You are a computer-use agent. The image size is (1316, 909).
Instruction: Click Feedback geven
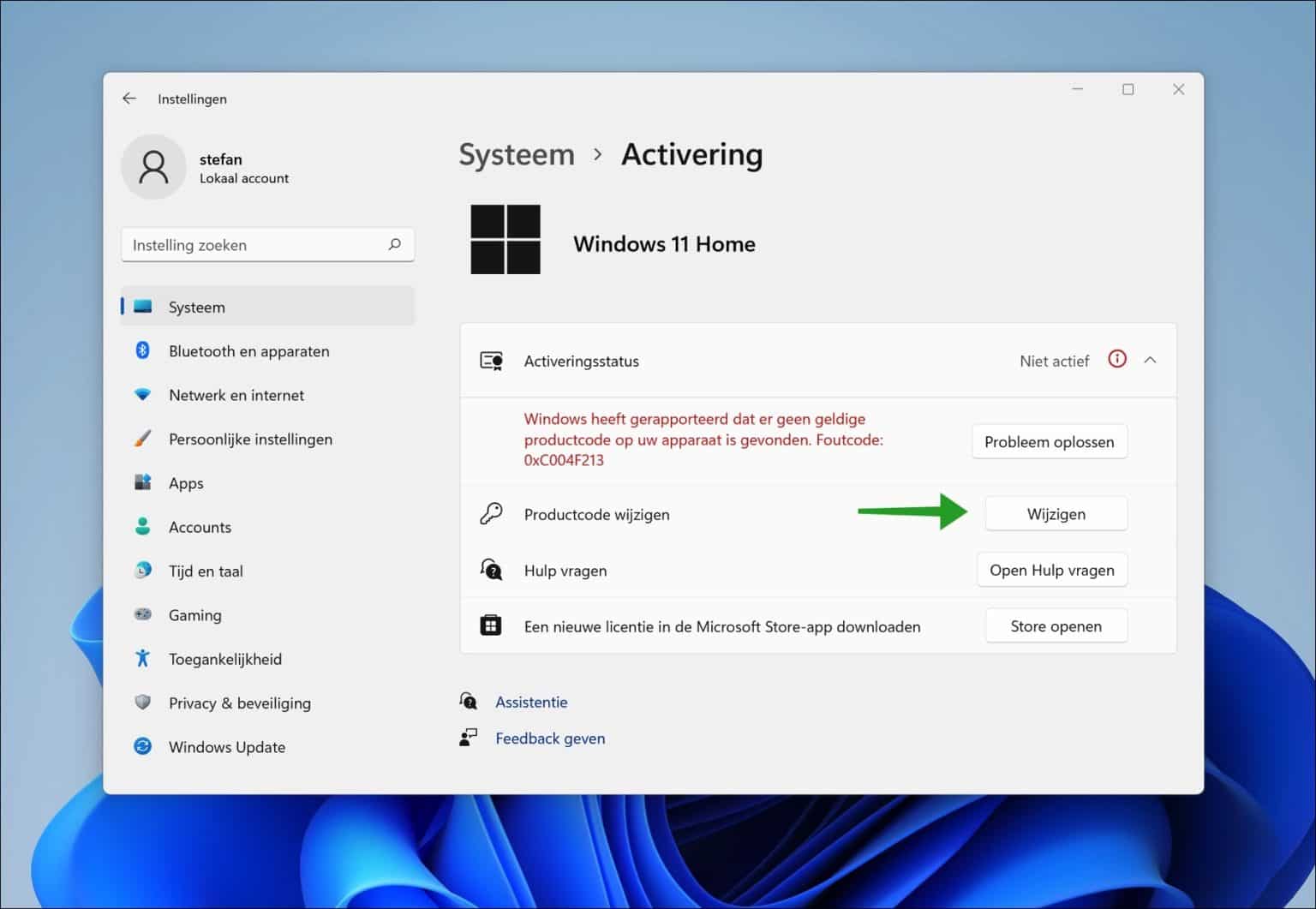click(549, 738)
